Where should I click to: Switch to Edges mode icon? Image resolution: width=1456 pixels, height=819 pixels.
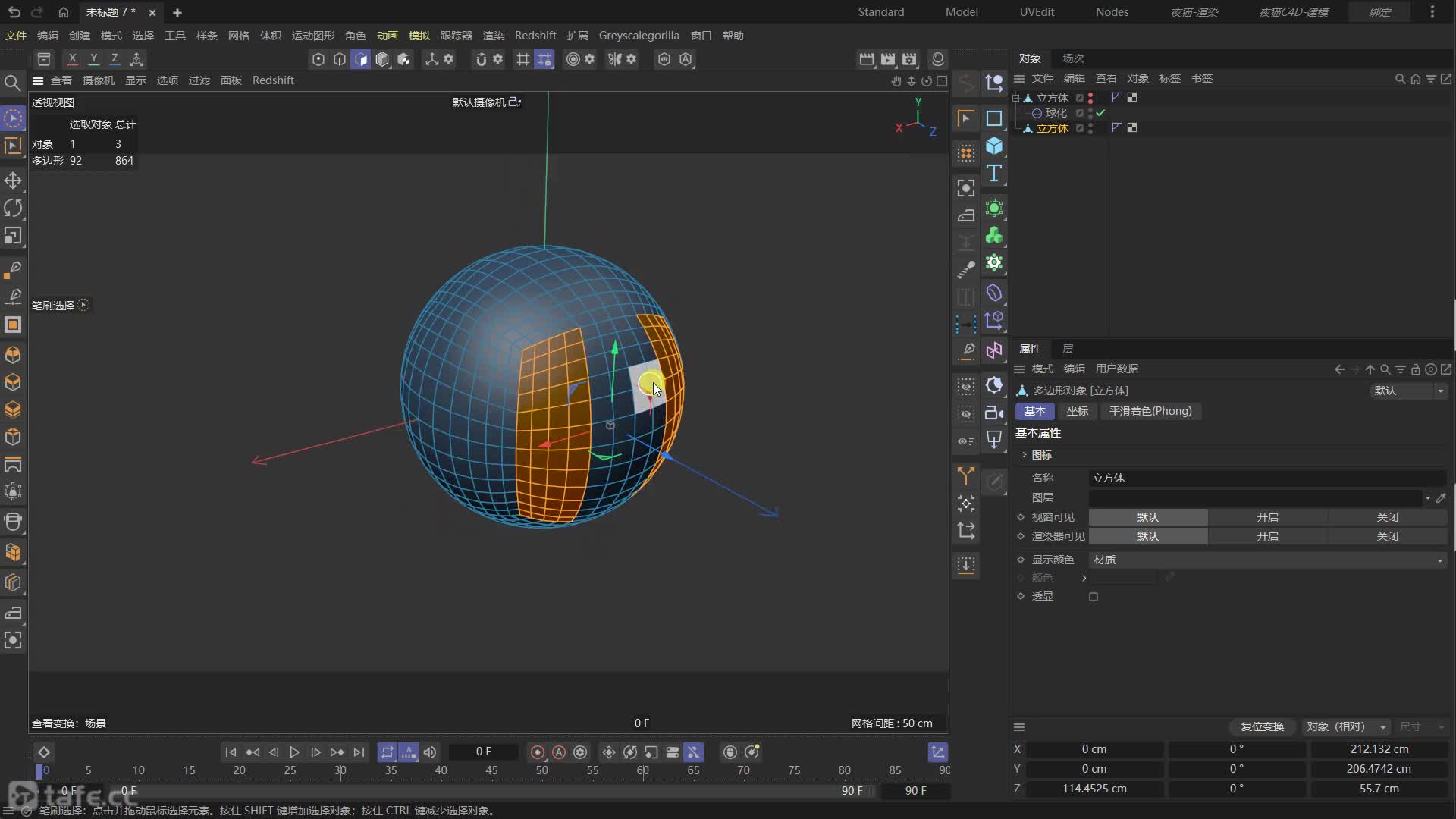click(340, 59)
